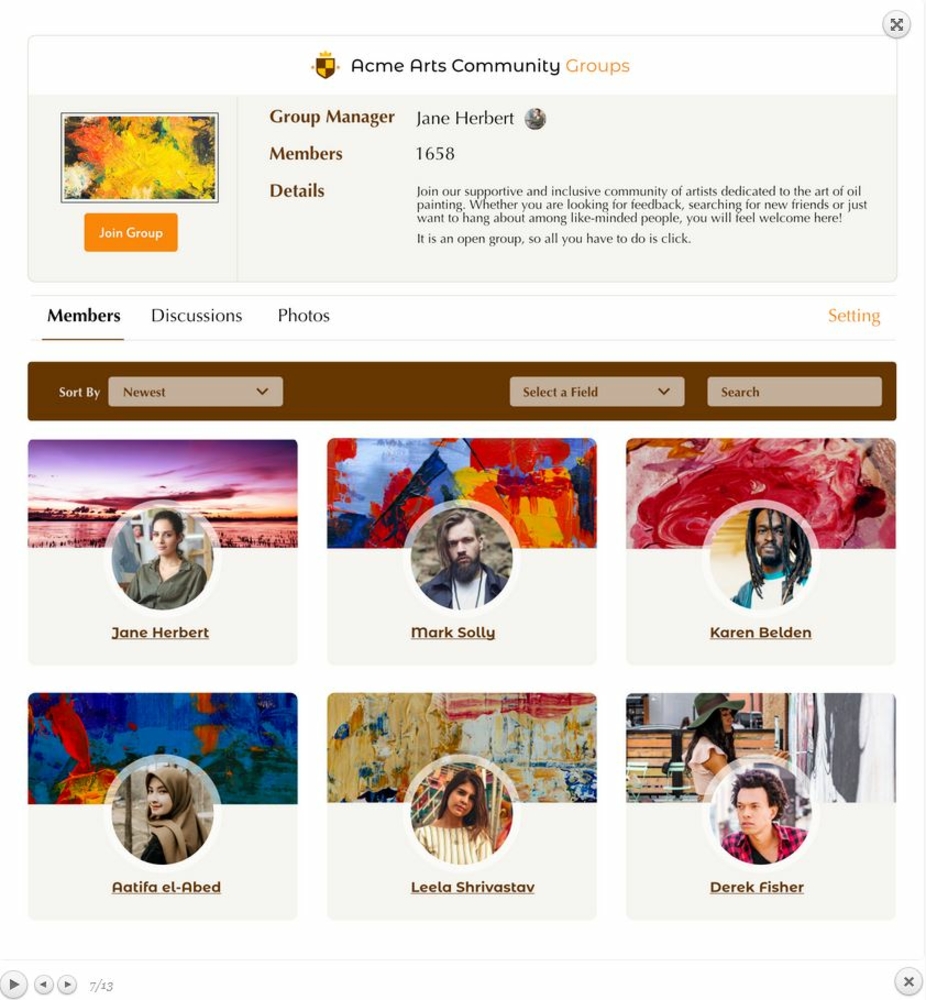Select the Members tab
Screen dimensions: 926x1000
point(84,316)
